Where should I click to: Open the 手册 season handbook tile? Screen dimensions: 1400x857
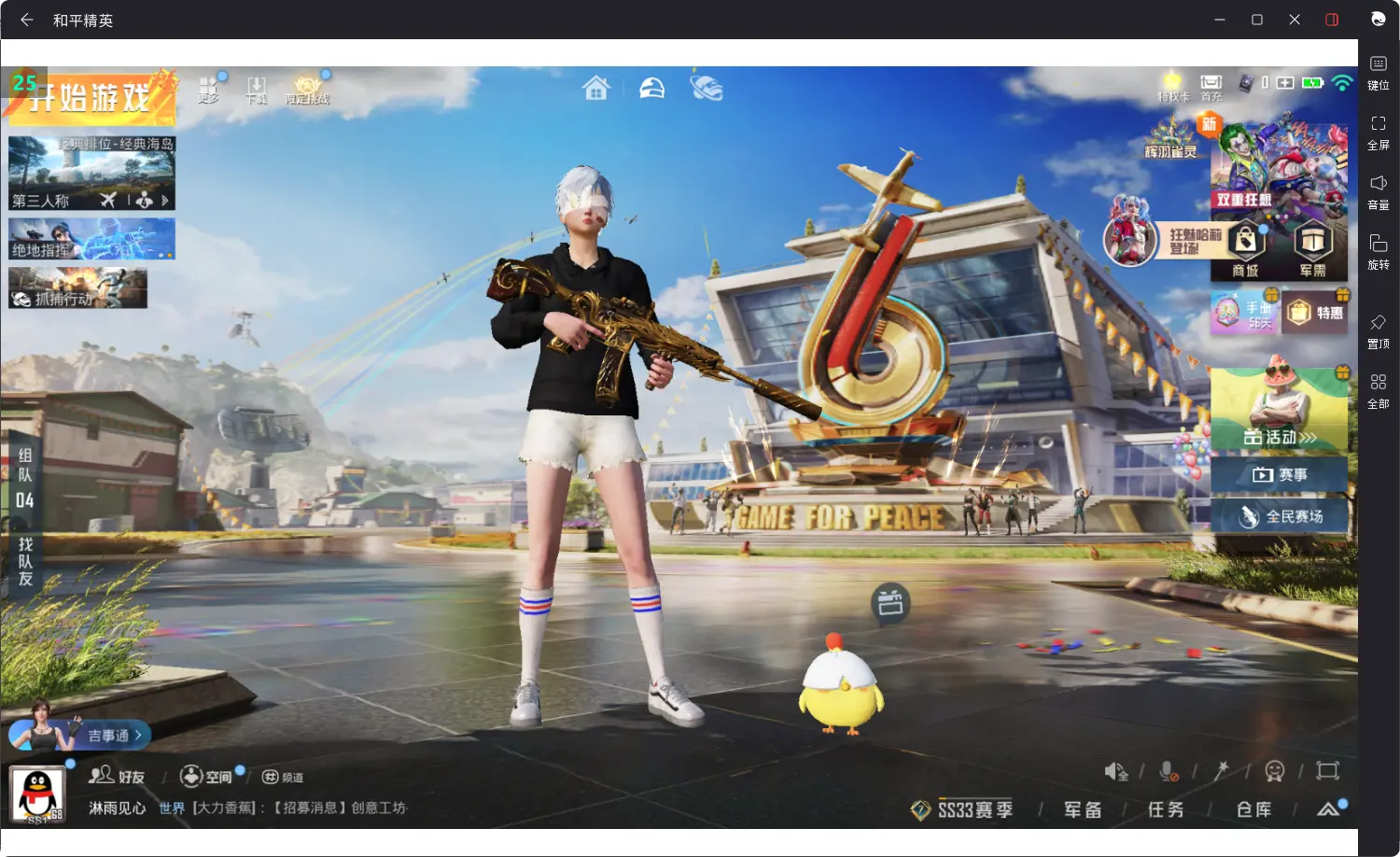[x=1244, y=312]
